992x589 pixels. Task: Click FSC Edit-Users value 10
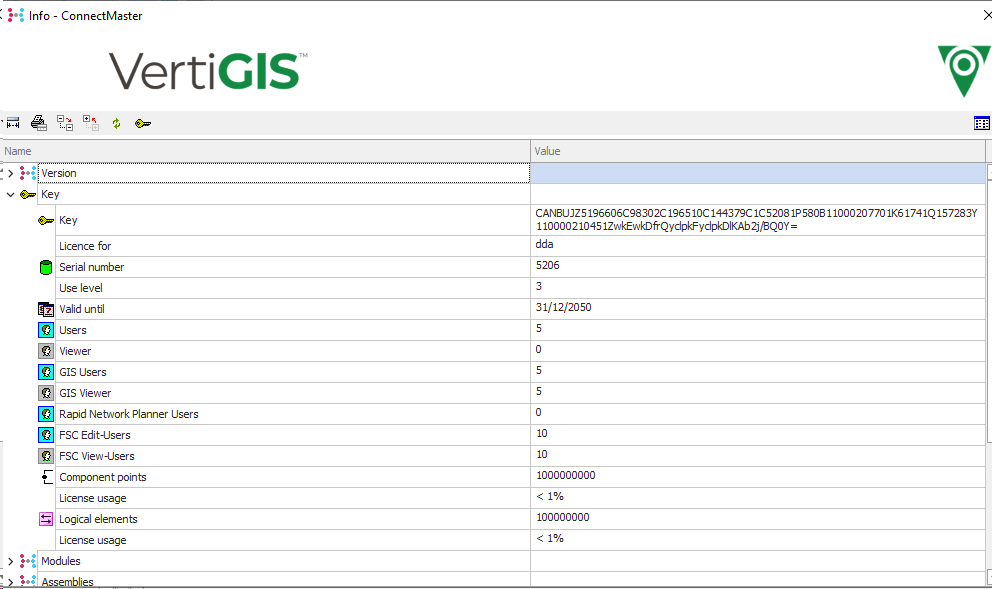542,433
